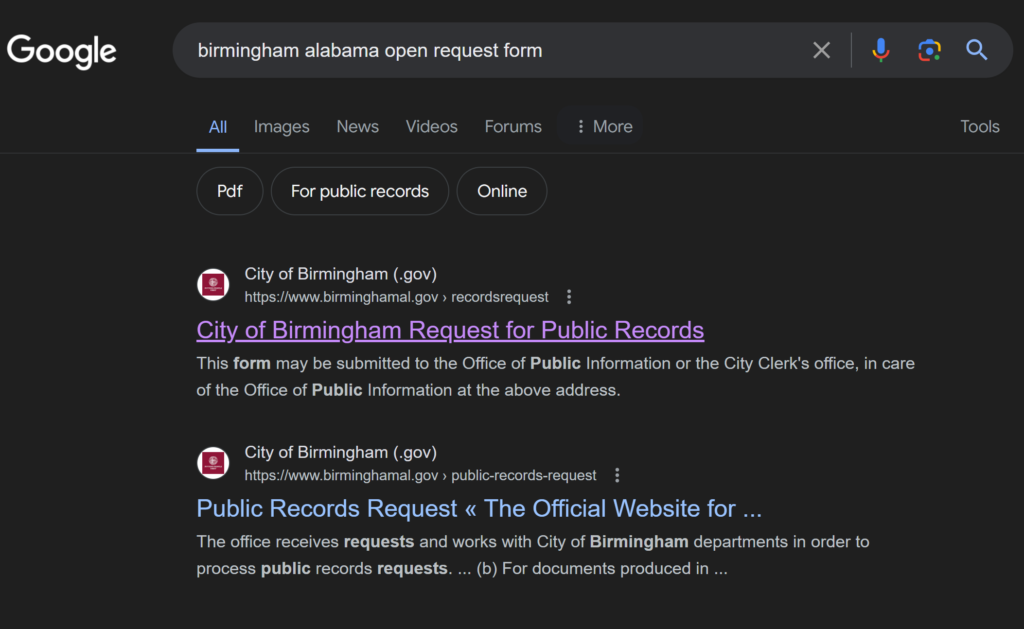Open the search Tools options
Image resolution: width=1024 pixels, height=629 pixels.
click(x=980, y=127)
